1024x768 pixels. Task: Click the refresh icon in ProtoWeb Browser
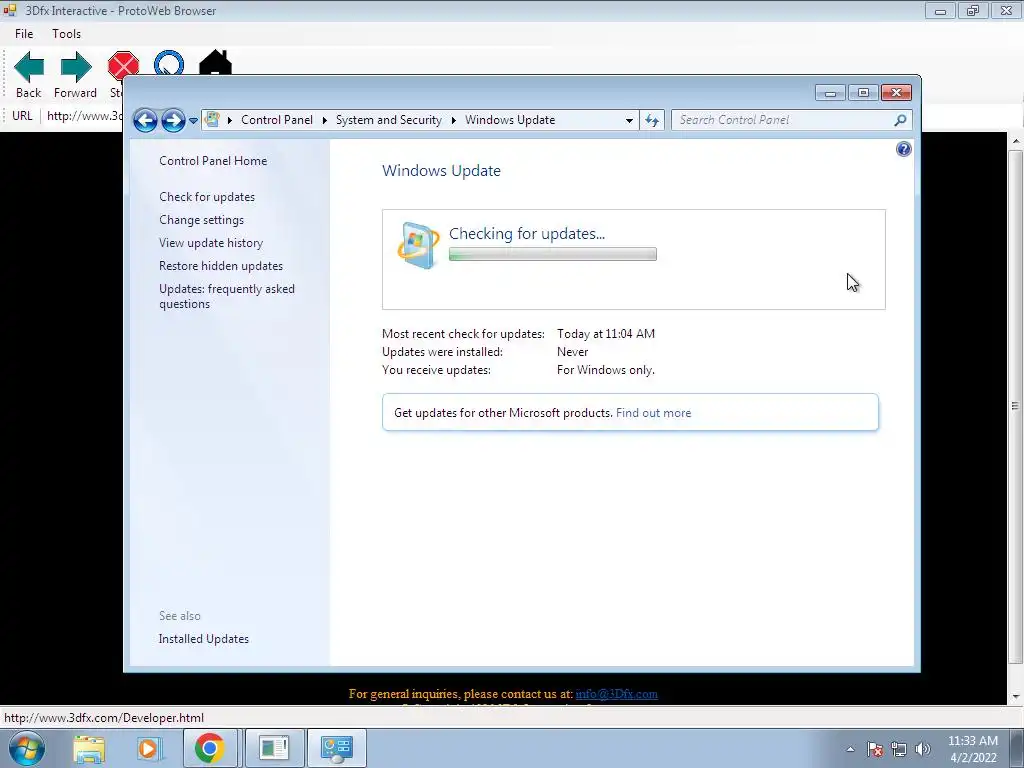pos(168,63)
